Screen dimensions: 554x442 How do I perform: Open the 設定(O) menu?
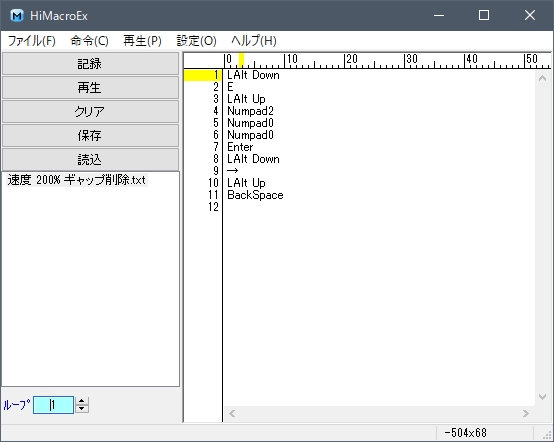[196, 41]
